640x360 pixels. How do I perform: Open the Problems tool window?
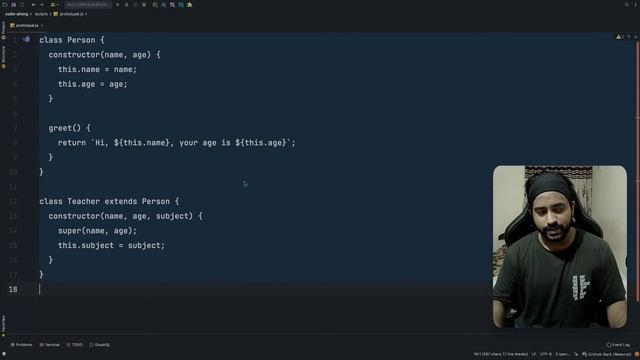22,345
